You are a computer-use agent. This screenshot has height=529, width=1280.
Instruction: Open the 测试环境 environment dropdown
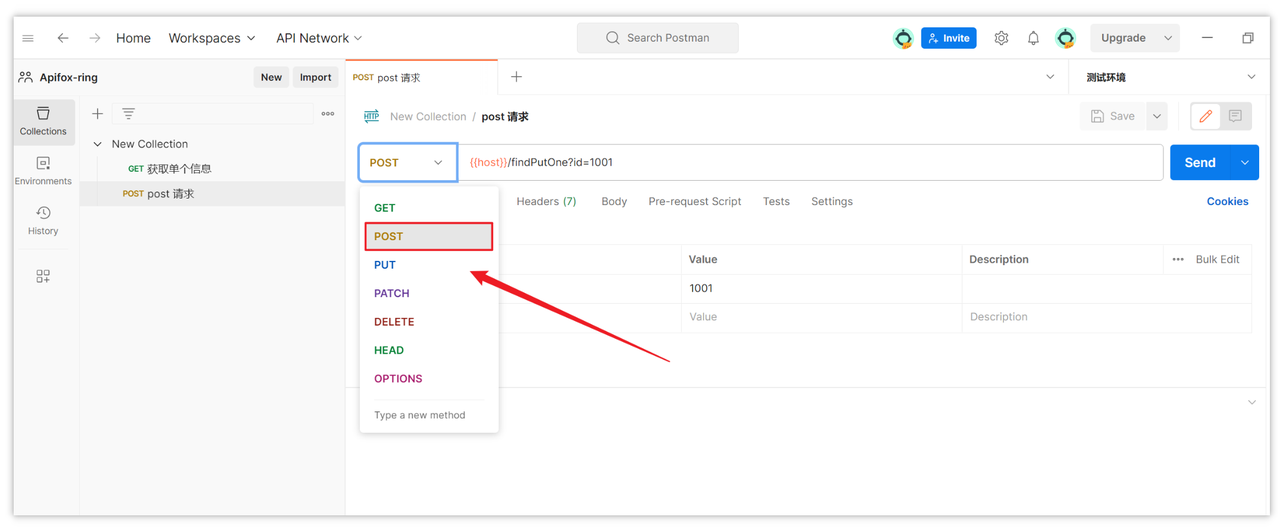(1169, 77)
